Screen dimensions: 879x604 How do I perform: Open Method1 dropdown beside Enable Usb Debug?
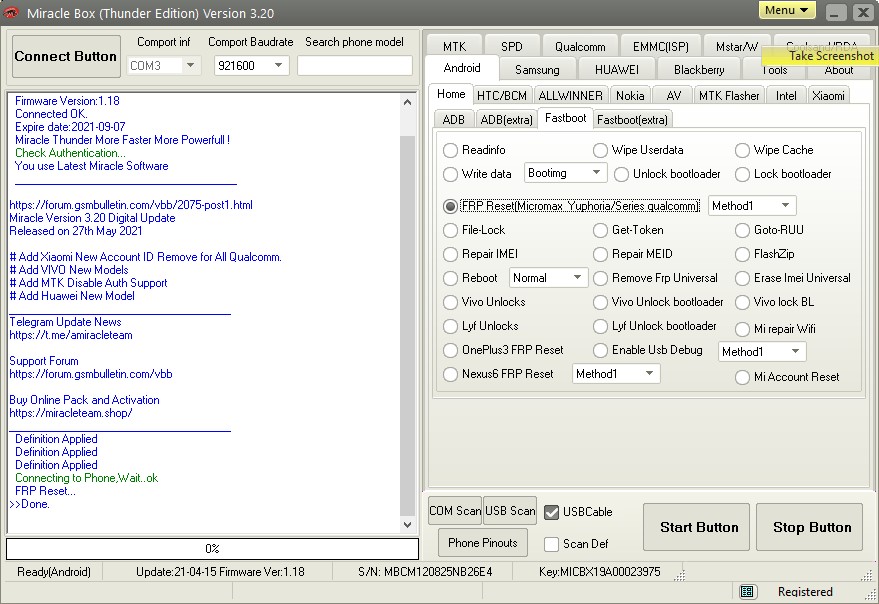click(795, 352)
